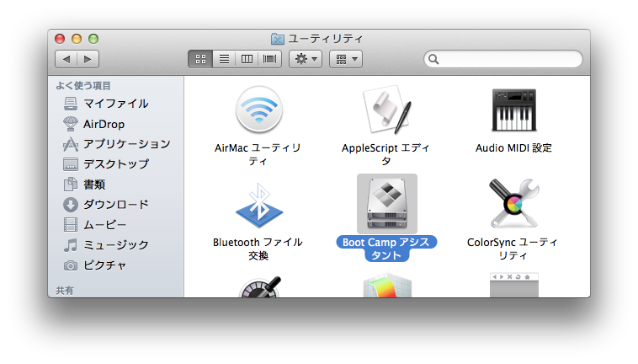Screen dimensions: 638x364
Task: Select 書類 label in sidebar
Action: pos(94,185)
